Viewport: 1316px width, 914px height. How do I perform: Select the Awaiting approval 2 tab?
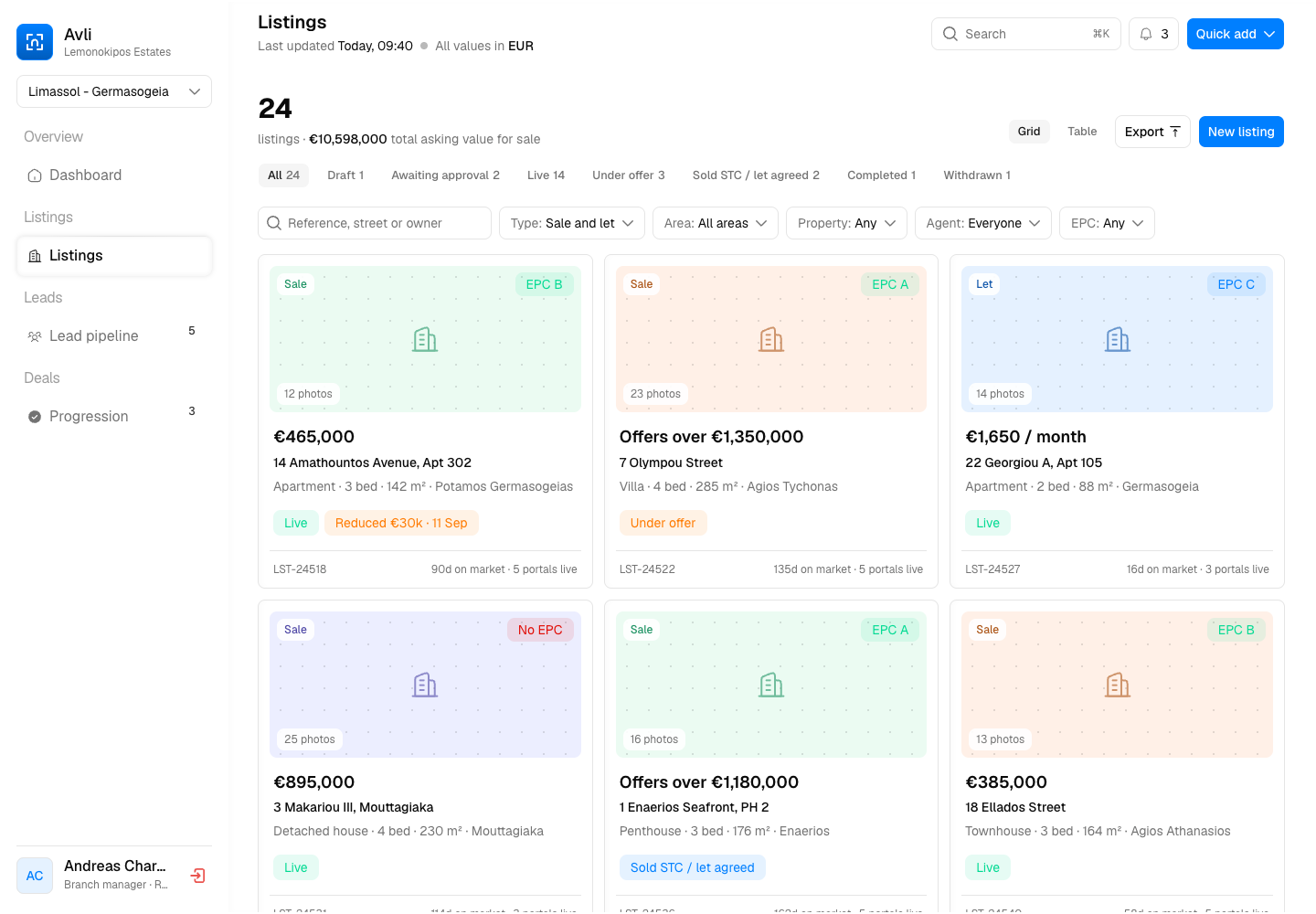(445, 175)
